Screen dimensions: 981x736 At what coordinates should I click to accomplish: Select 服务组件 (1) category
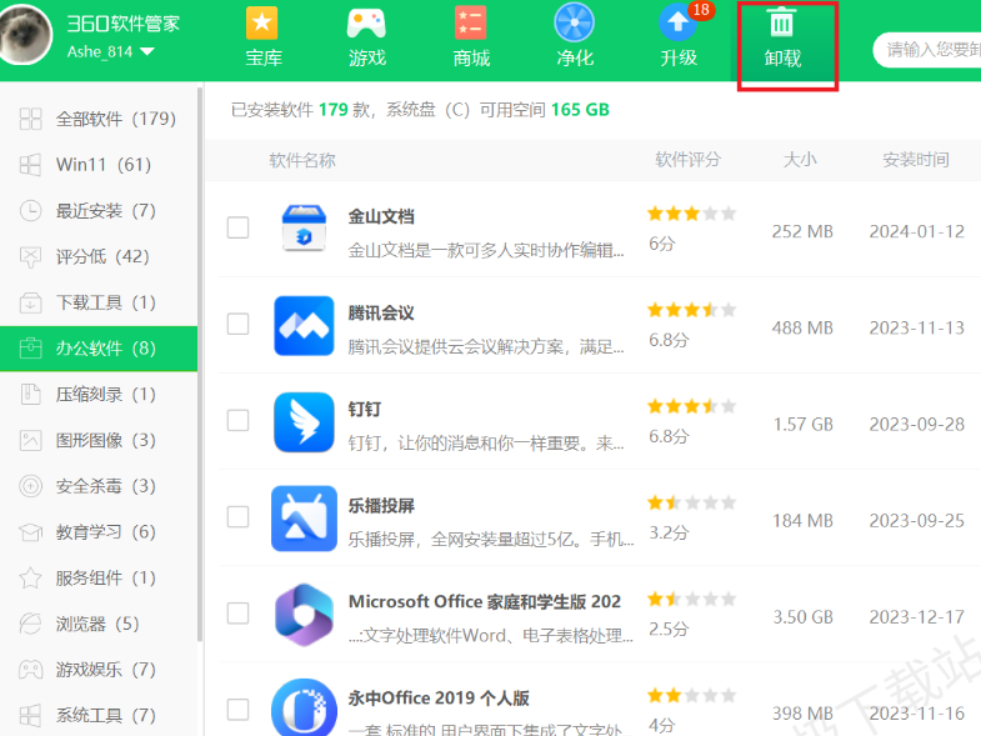99,578
